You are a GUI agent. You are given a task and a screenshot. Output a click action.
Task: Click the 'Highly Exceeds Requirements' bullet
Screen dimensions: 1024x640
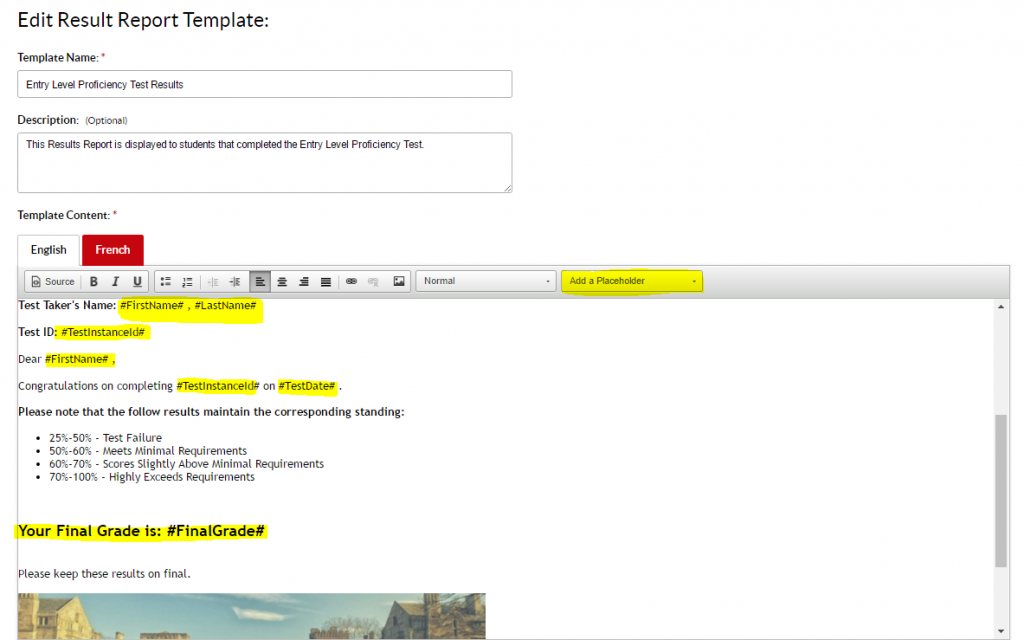[x=152, y=477]
